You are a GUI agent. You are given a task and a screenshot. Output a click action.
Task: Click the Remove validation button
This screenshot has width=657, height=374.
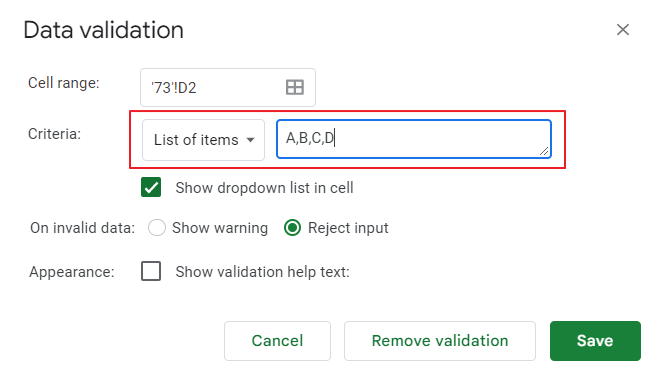pyautogui.click(x=440, y=340)
